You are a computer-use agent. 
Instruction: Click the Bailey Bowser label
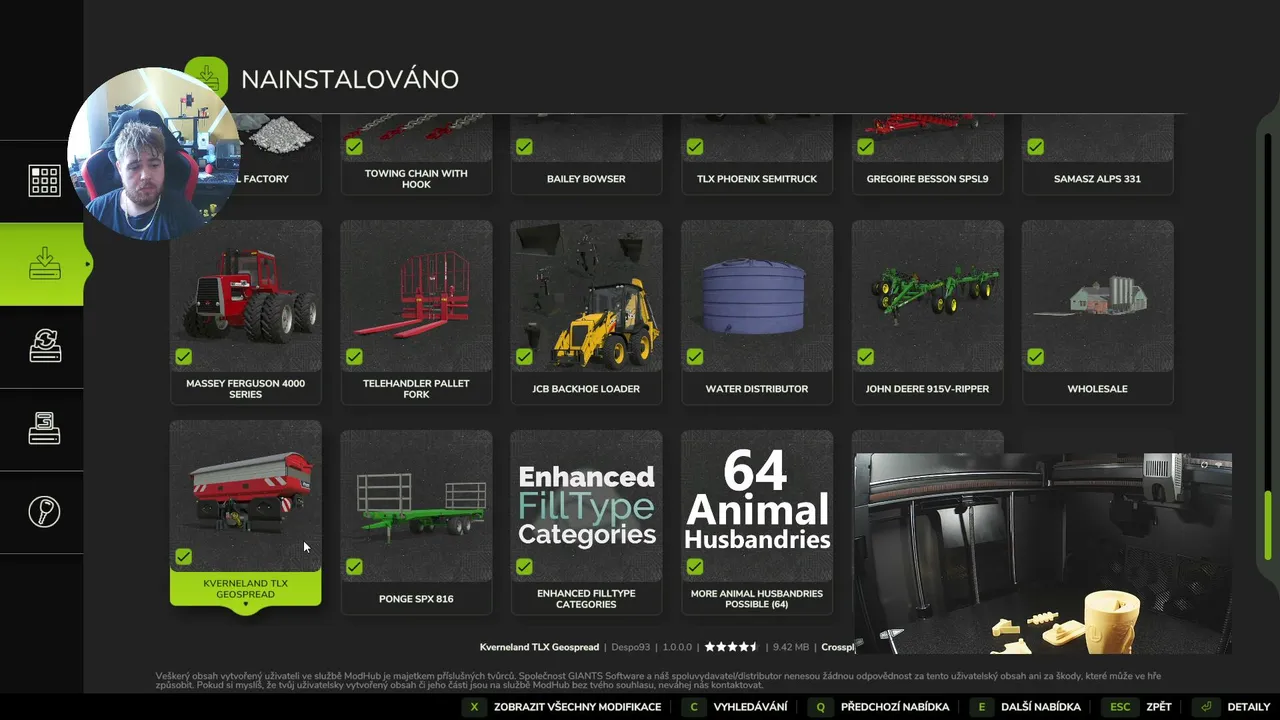pos(586,179)
